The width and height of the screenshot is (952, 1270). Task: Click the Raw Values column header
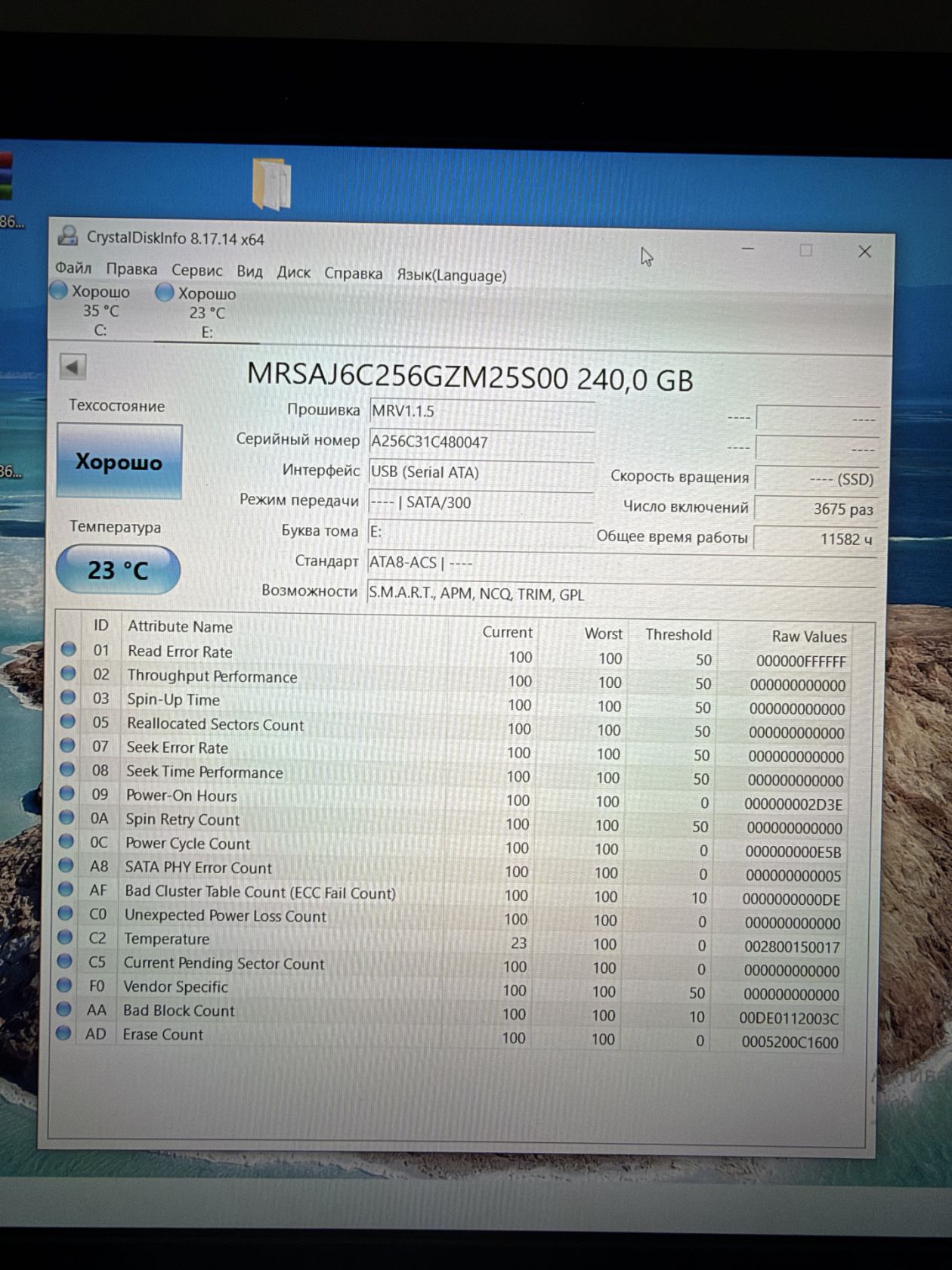click(809, 637)
